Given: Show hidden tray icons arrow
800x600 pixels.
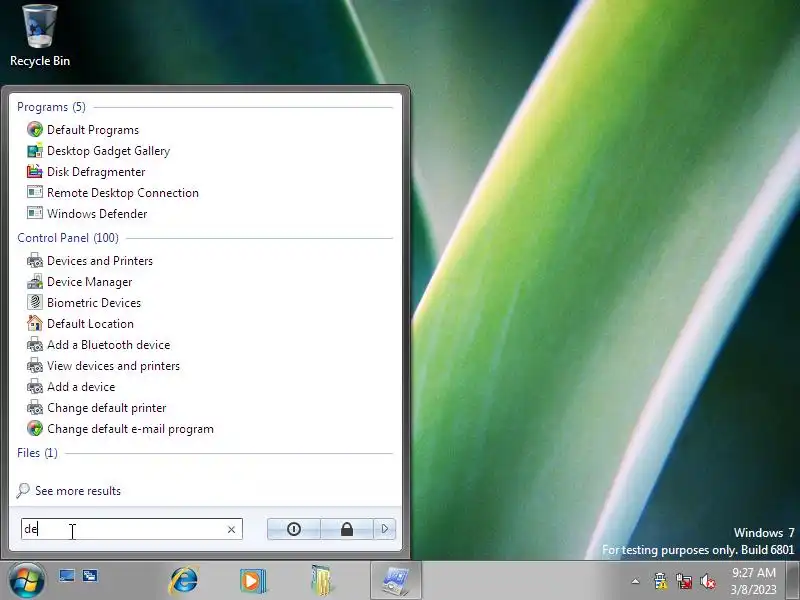Looking at the screenshot, I should (x=636, y=581).
